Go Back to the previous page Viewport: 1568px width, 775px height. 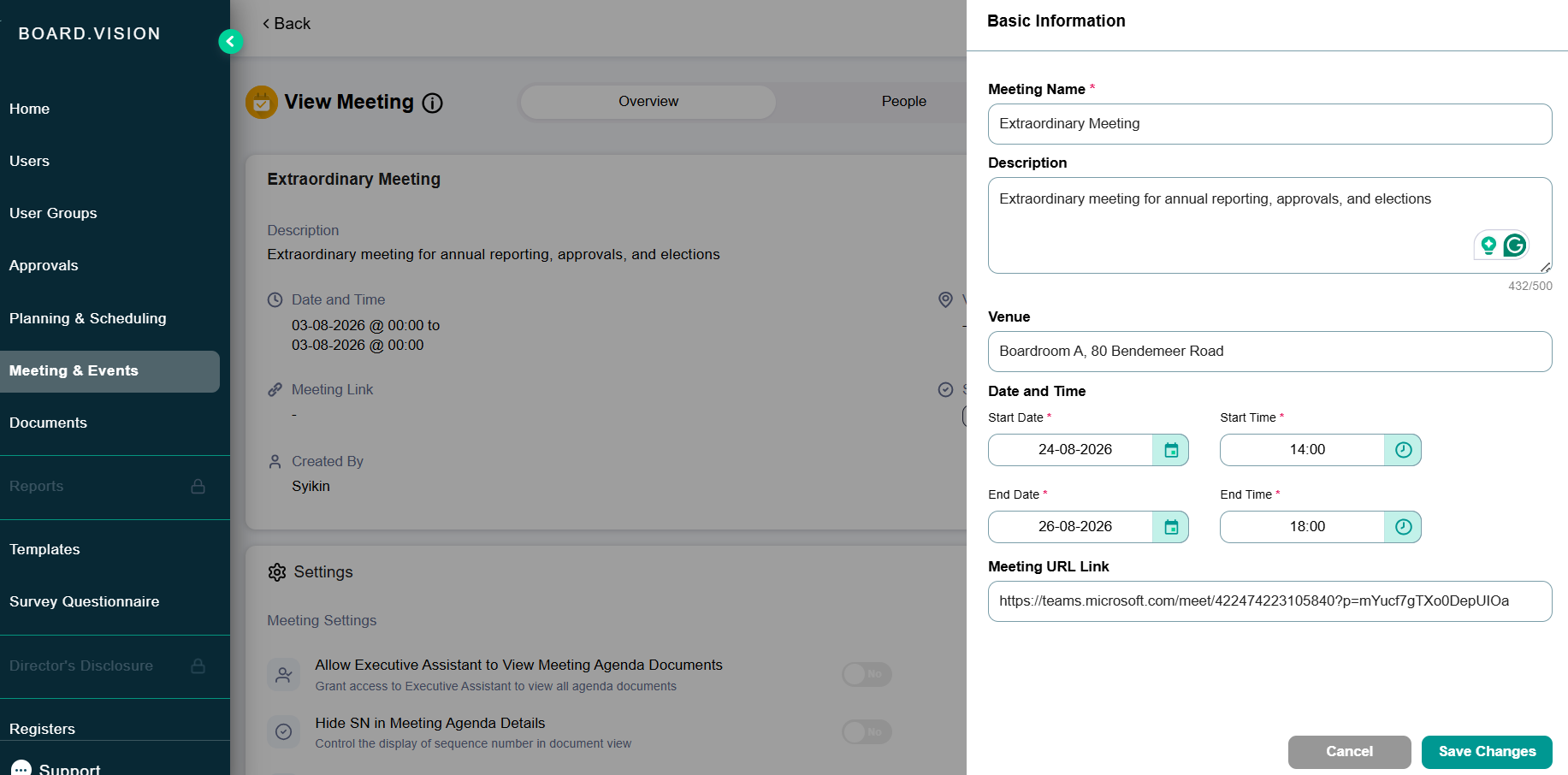click(x=287, y=24)
